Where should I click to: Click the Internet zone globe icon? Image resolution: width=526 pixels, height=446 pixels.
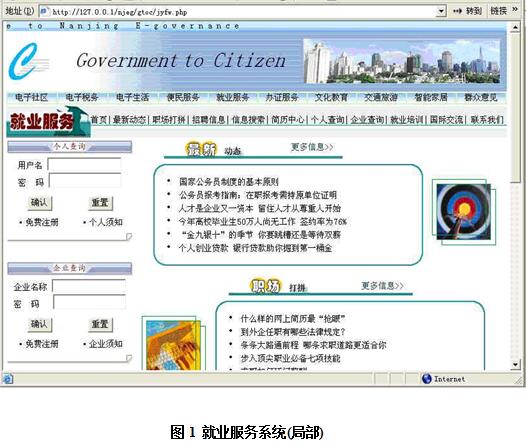point(426,379)
